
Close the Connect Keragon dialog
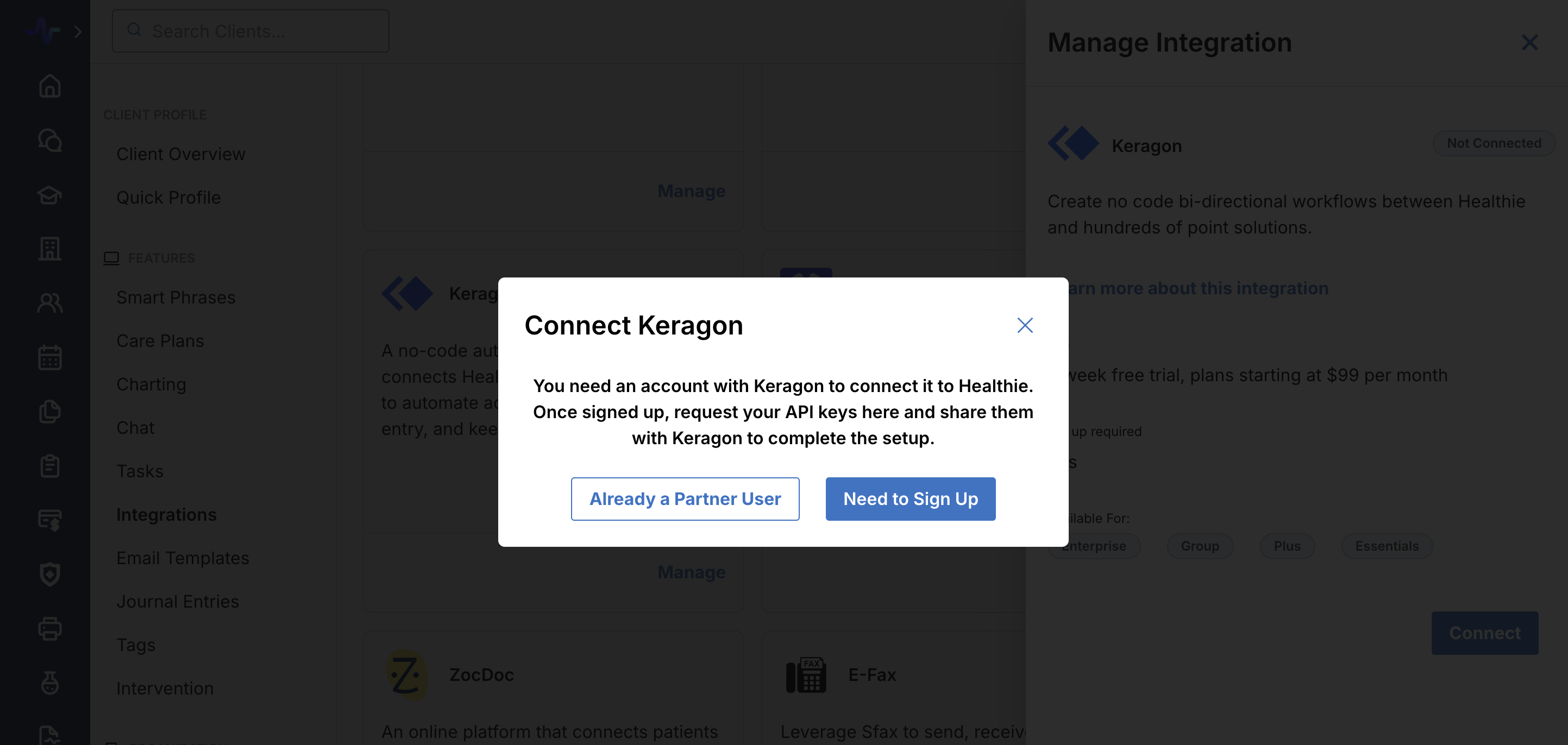[x=1025, y=325]
